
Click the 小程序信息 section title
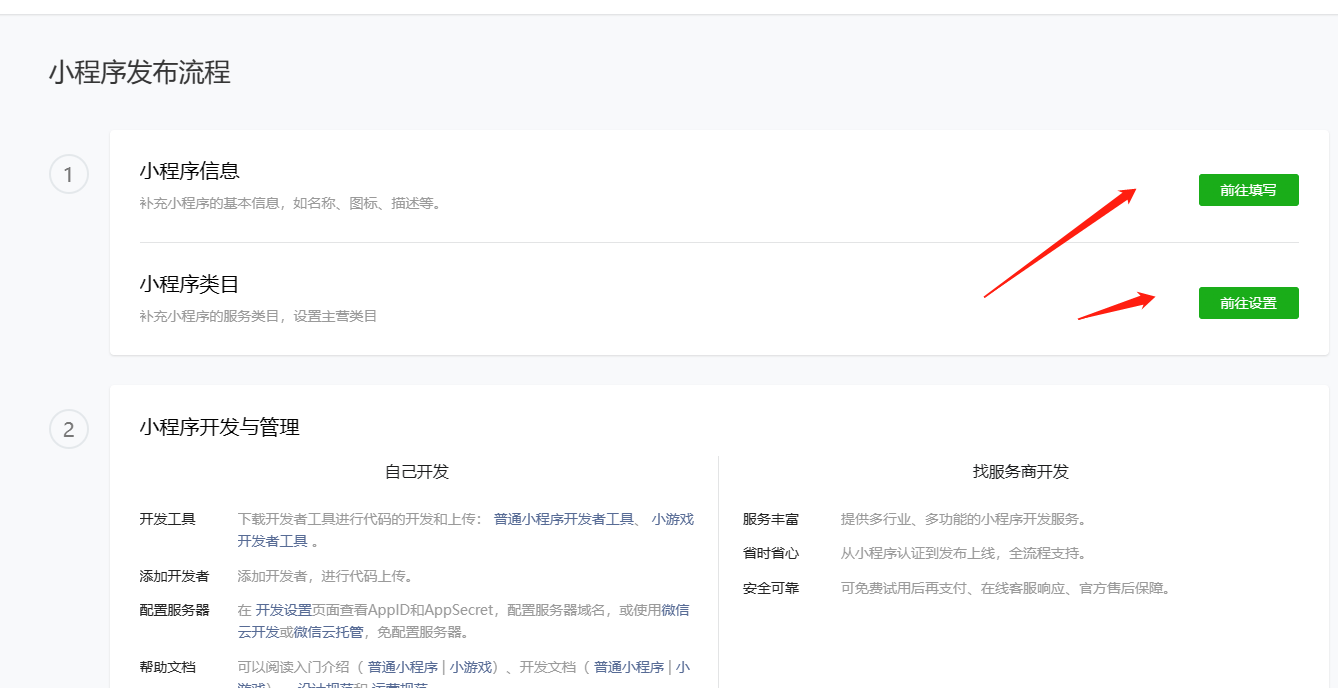coord(189,171)
